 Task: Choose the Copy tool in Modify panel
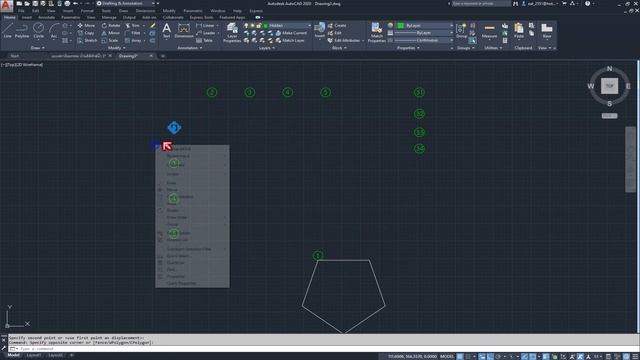pos(86,33)
